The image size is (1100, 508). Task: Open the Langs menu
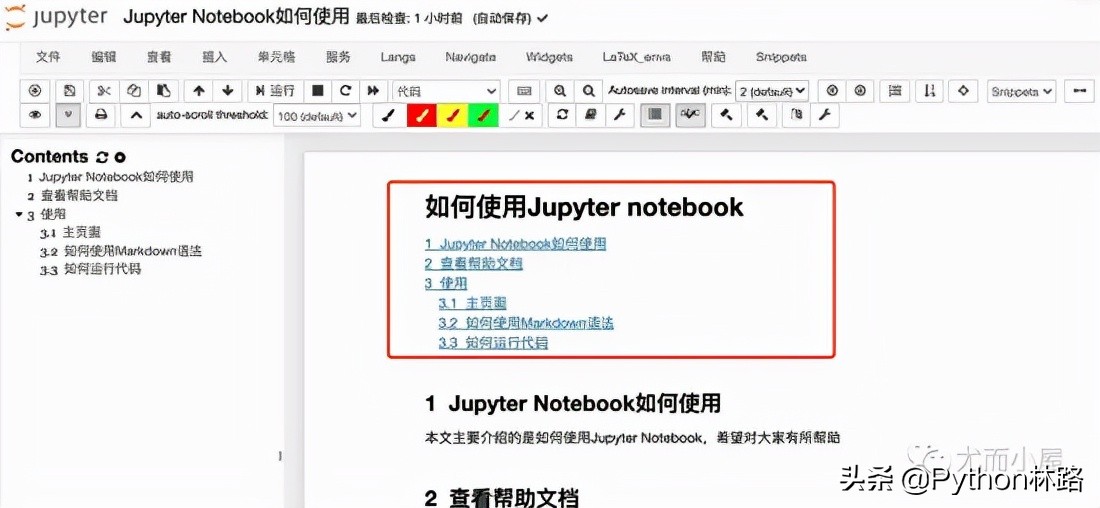[398, 58]
